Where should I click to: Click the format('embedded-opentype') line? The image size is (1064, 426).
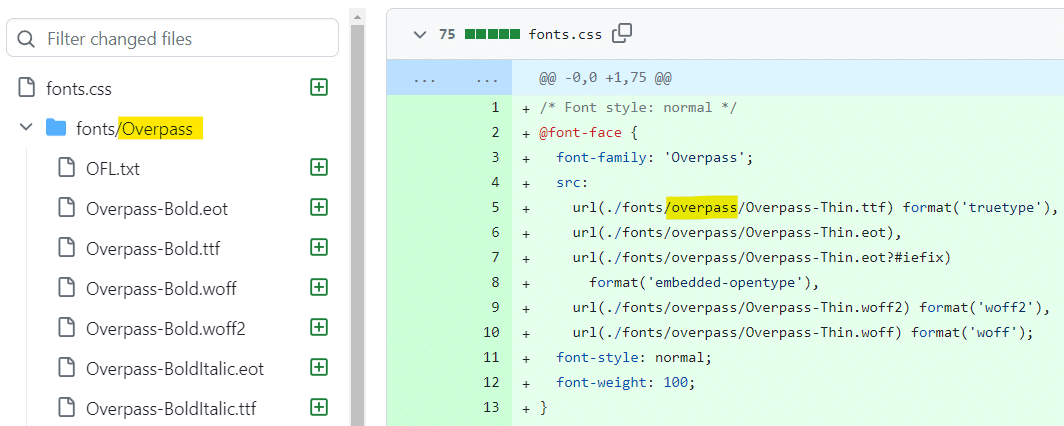704,283
